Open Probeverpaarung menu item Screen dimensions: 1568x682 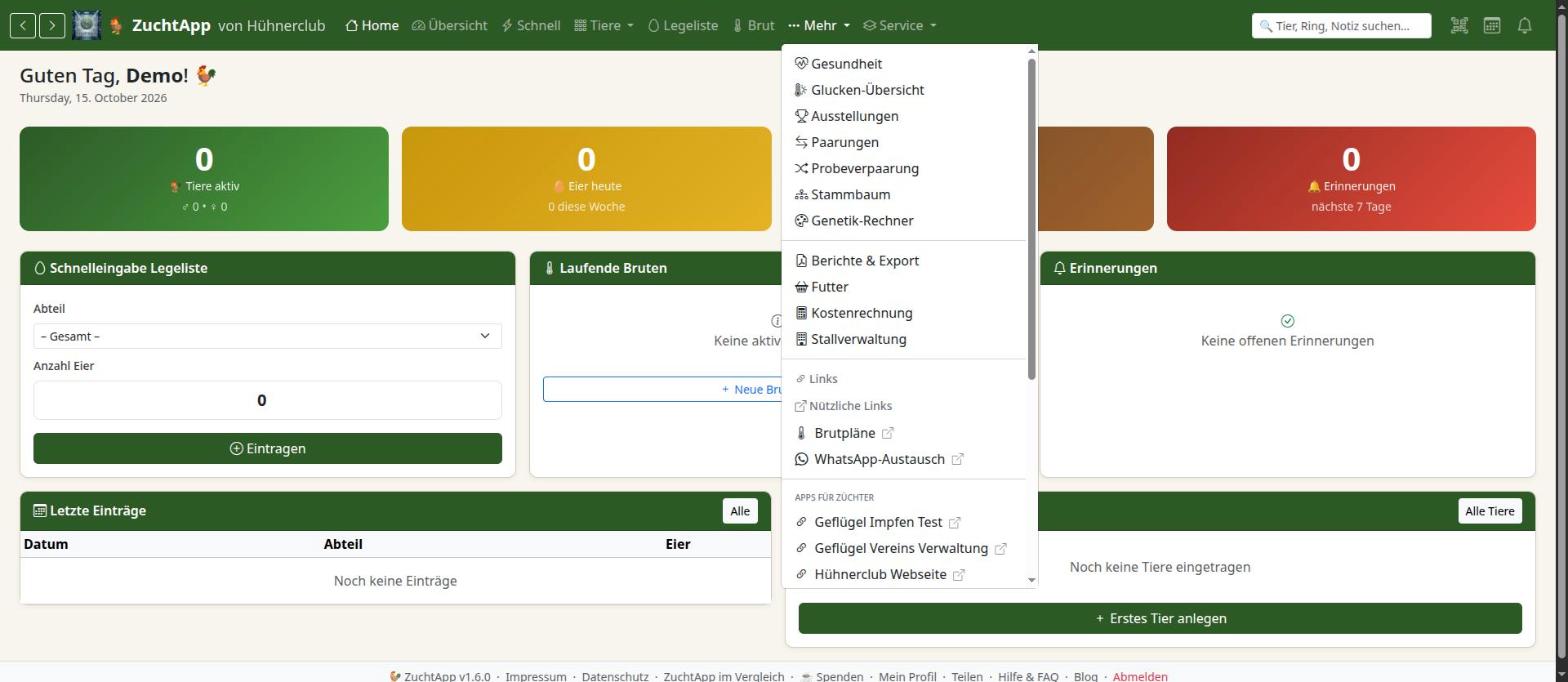905,168
